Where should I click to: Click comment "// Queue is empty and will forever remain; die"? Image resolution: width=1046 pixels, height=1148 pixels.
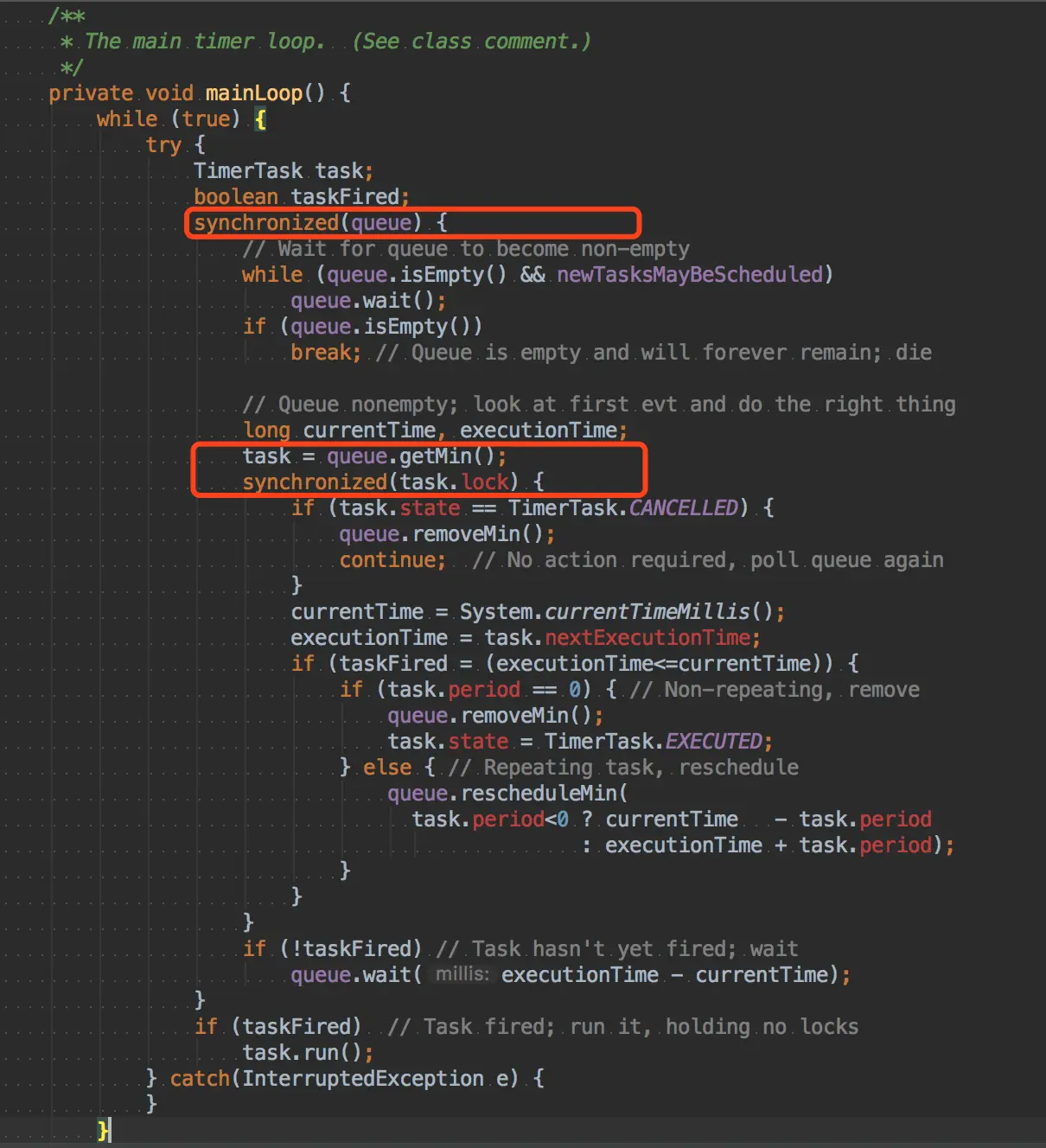[654, 353]
